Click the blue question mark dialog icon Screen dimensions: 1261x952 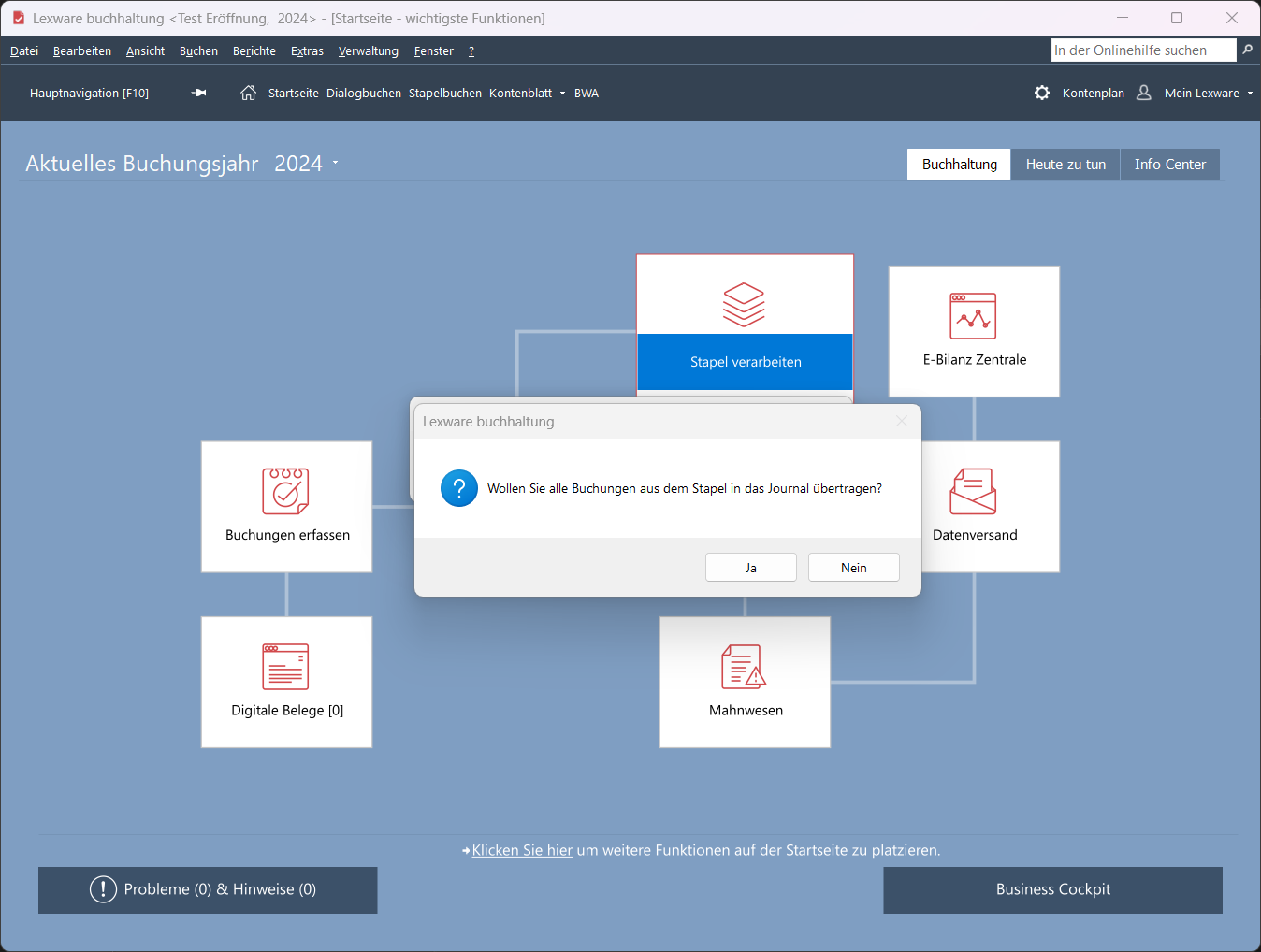(x=459, y=488)
